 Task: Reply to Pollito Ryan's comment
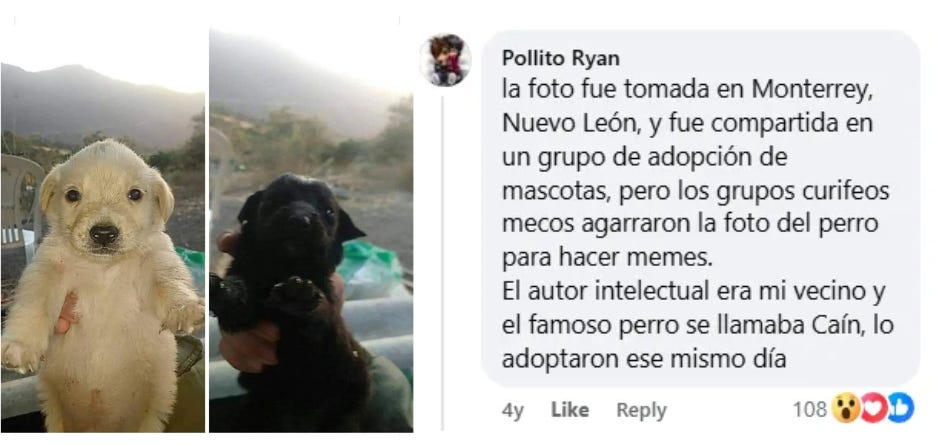click(641, 410)
